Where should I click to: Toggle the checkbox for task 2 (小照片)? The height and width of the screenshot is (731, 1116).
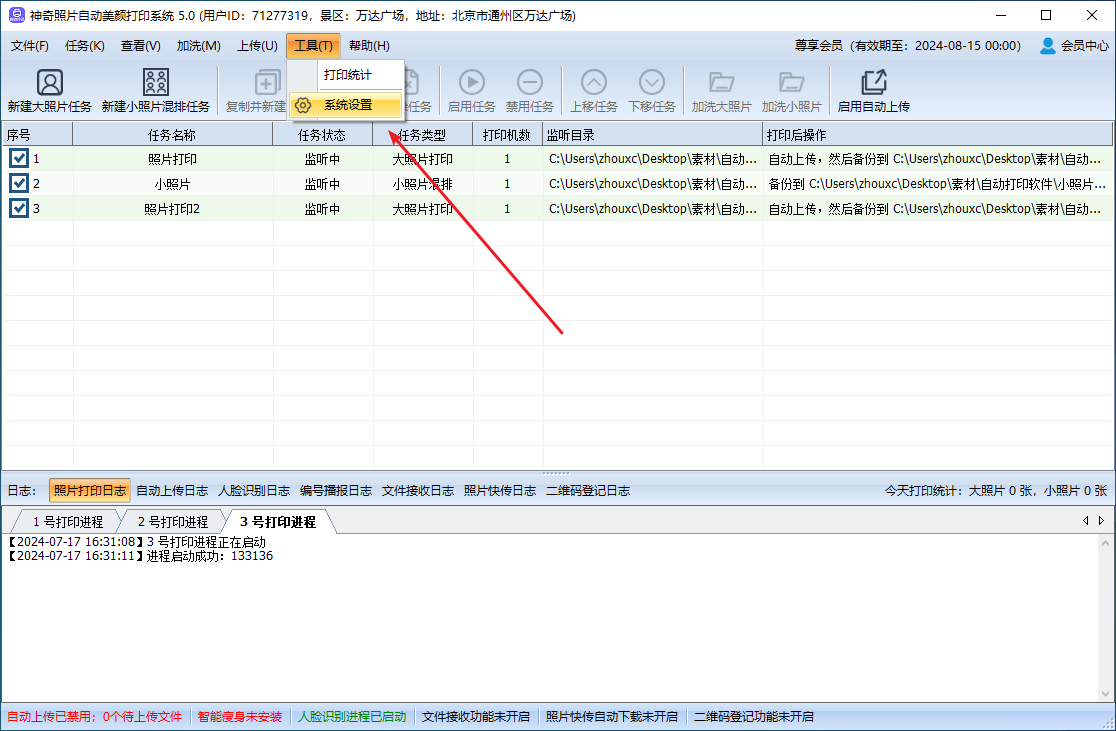pos(19,183)
